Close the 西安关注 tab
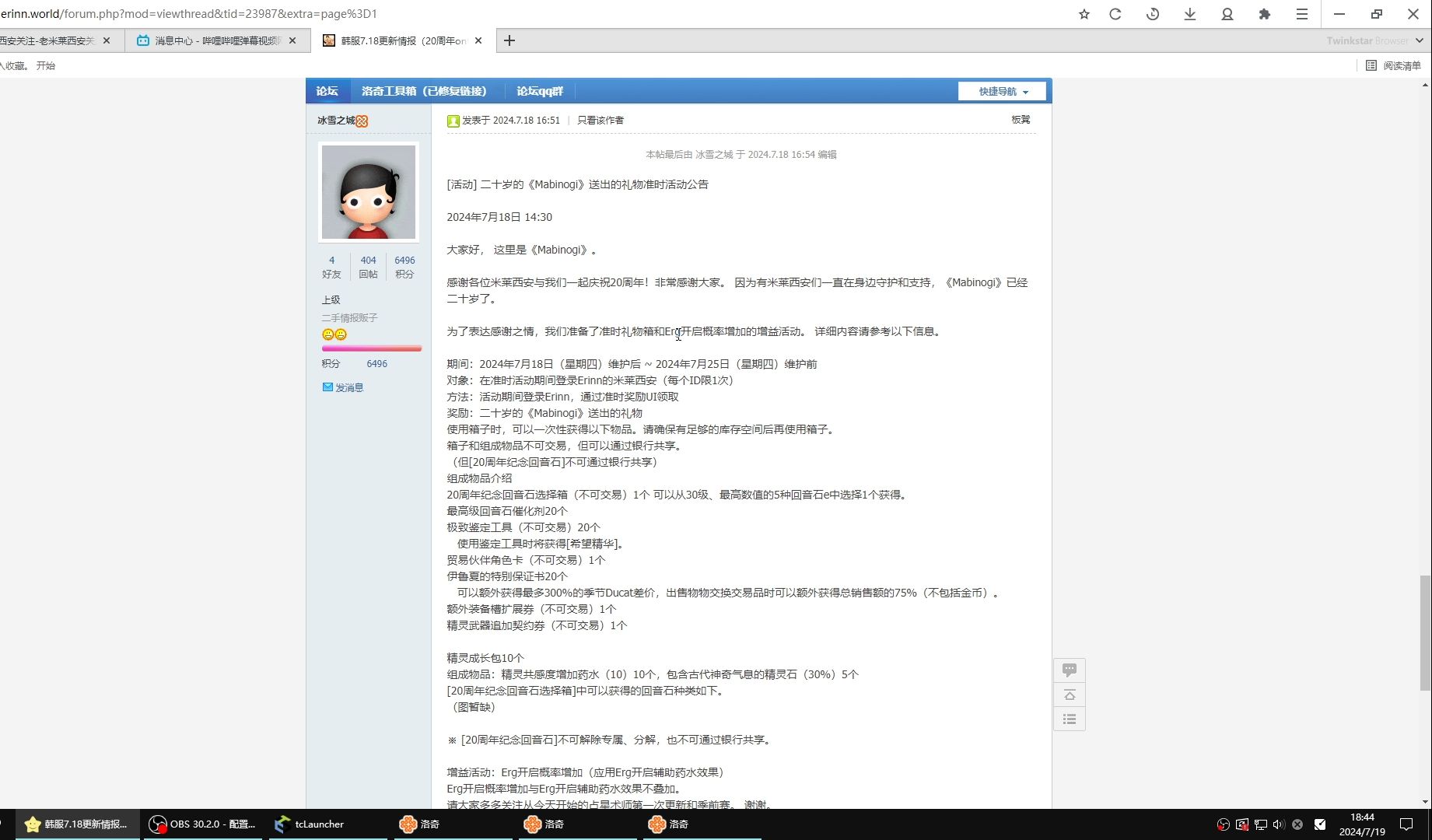 tap(107, 40)
